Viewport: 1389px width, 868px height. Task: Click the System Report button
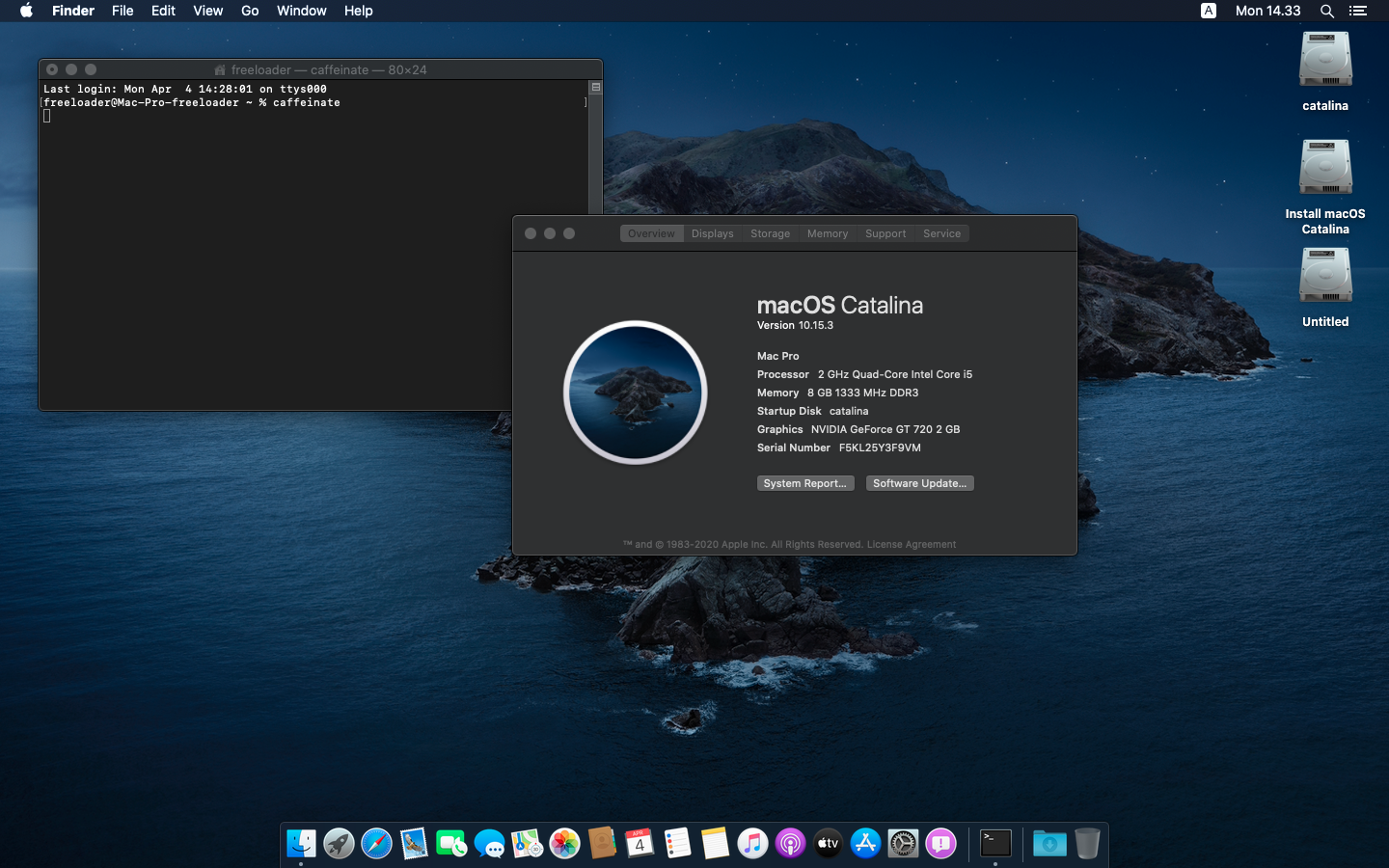coord(804,483)
